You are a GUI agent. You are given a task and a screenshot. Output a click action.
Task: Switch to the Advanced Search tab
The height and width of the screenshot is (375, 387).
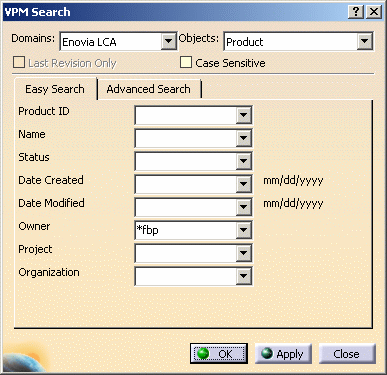(x=149, y=89)
